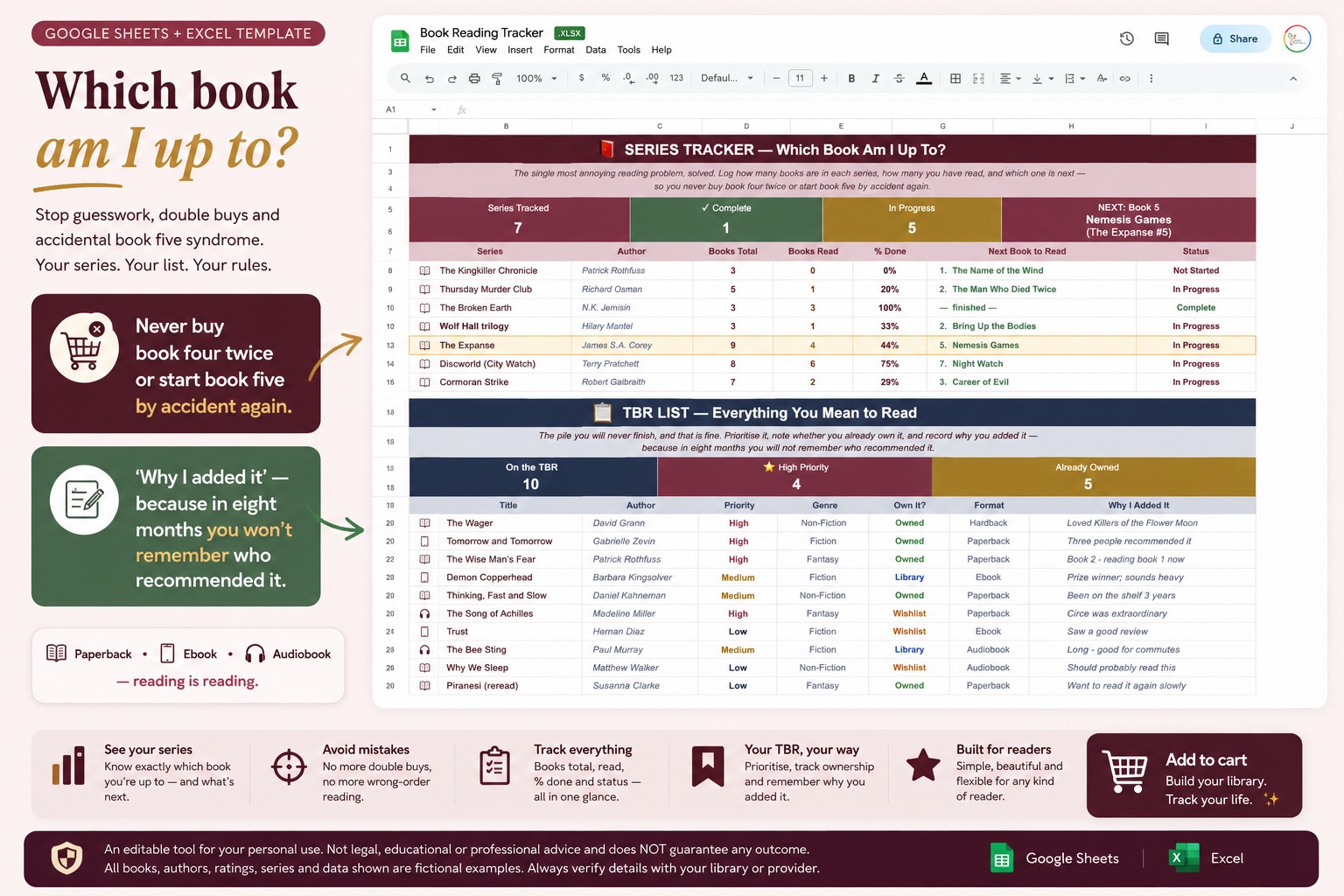
Task: Click the .XLSX file badge
Action: tap(570, 33)
